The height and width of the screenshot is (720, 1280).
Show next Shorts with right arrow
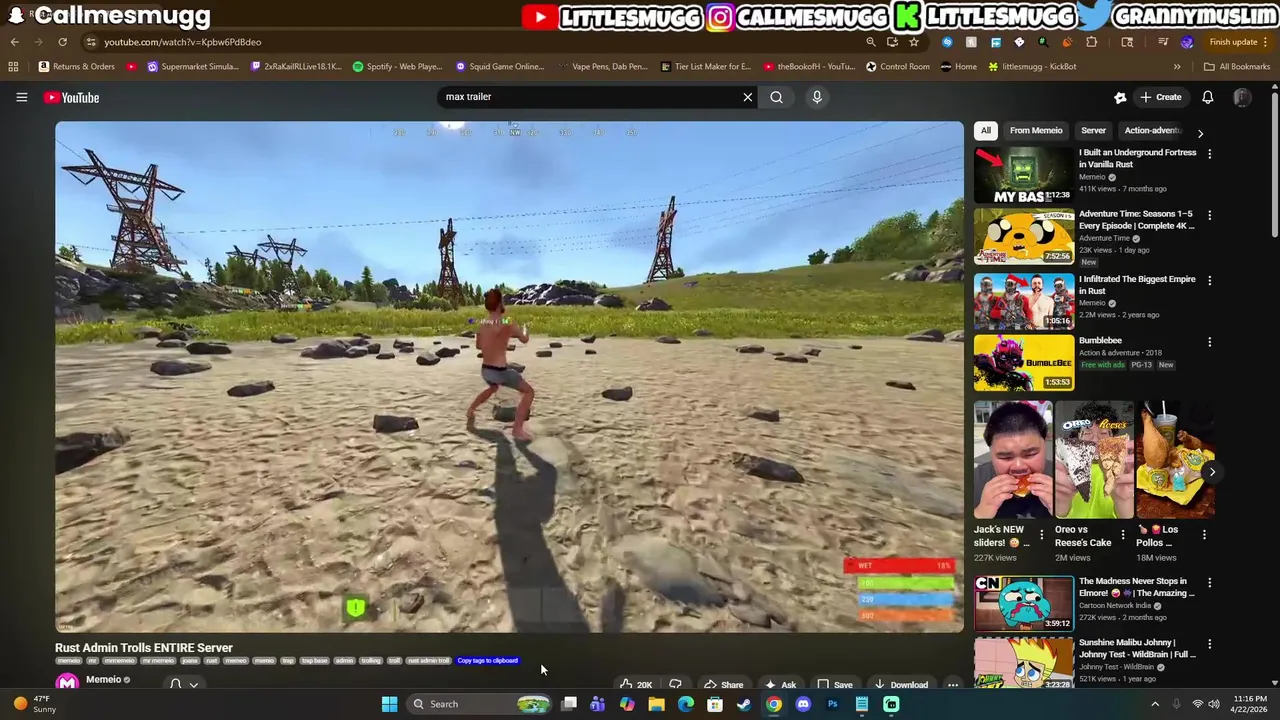(1212, 472)
